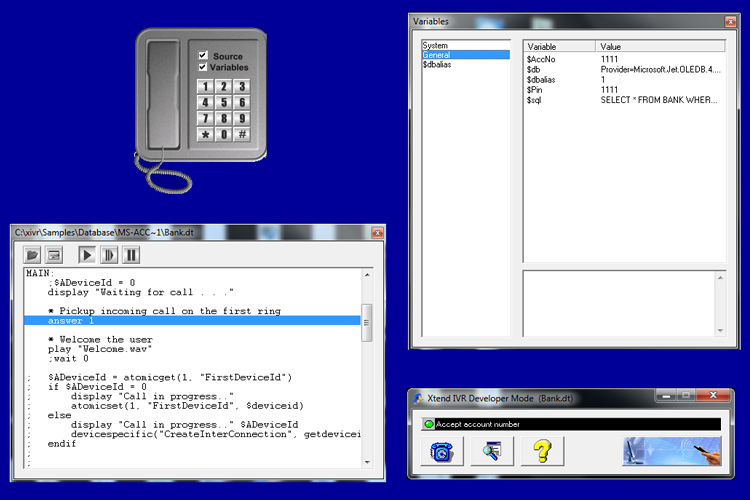Image resolution: width=750 pixels, height=500 pixels.
Task: Select General in the Variables category list
Action: tap(466, 55)
